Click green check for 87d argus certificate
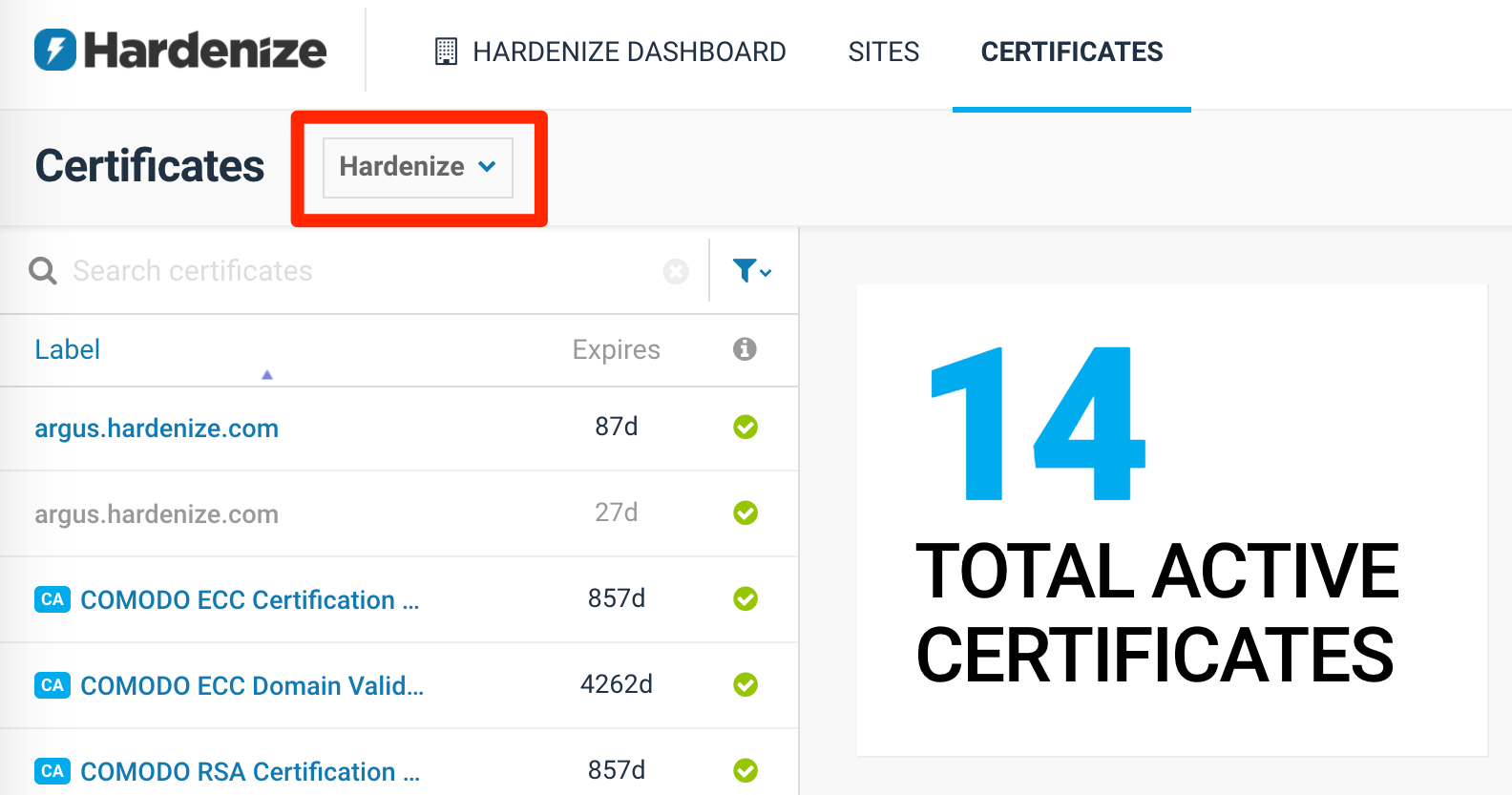The image size is (1512, 795). 745,427
